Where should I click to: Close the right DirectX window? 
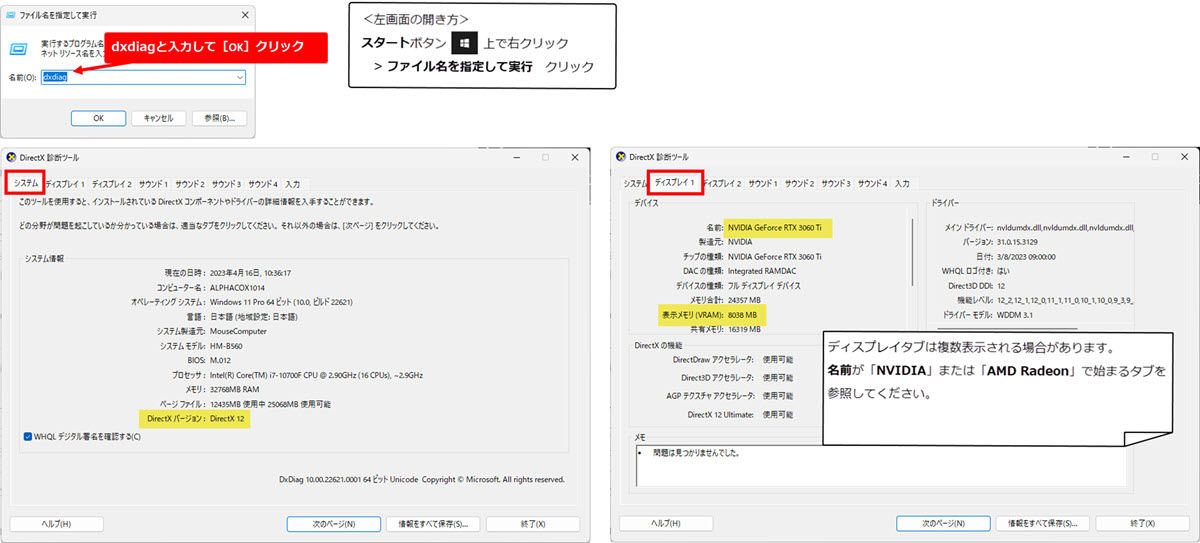[x=1183, y=157]
